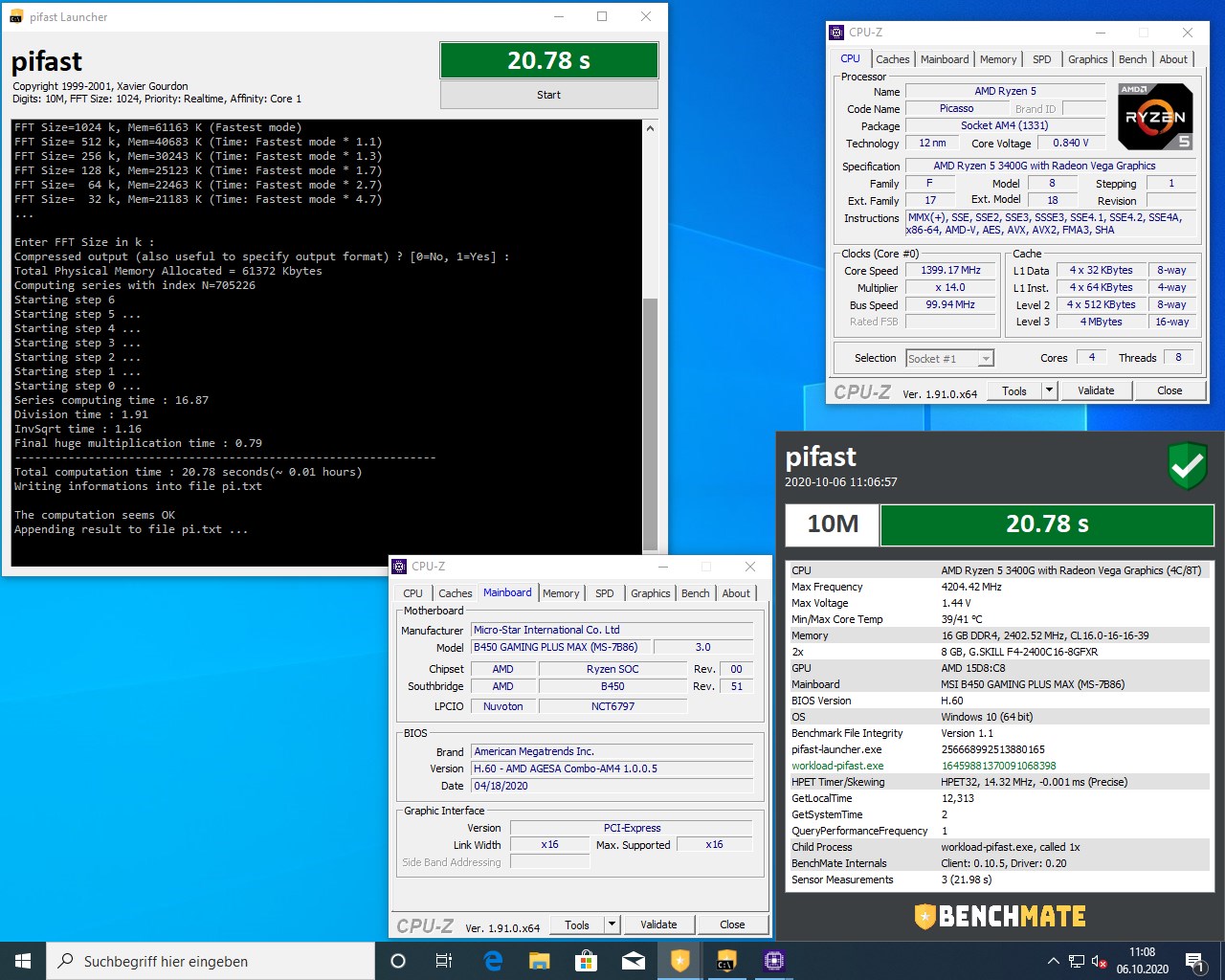This screenshot has width=1225, height=980.
Task: Open the Socket #1 Selection dropdown
Action: [950, 358]
